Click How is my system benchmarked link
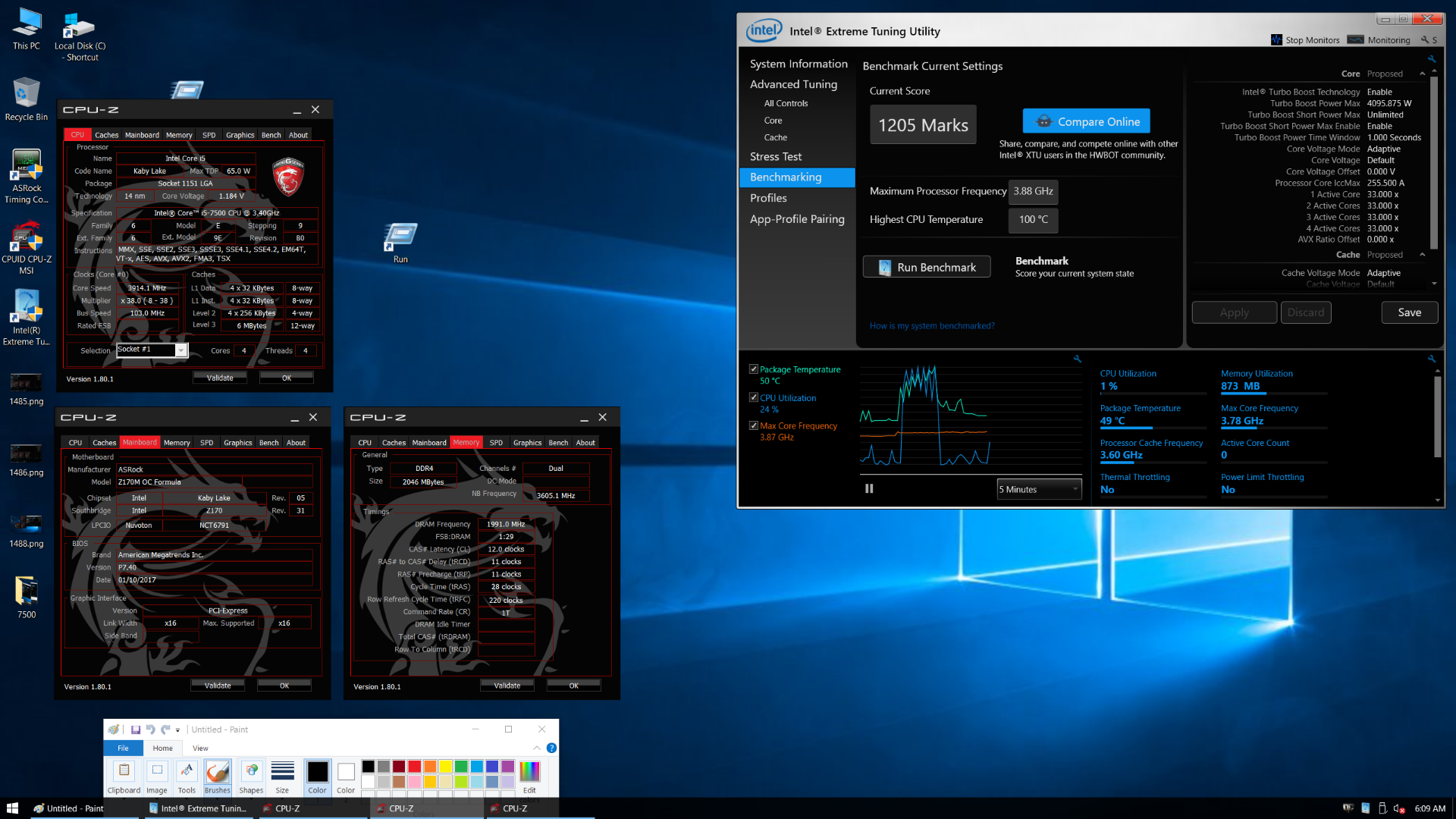 932,326
